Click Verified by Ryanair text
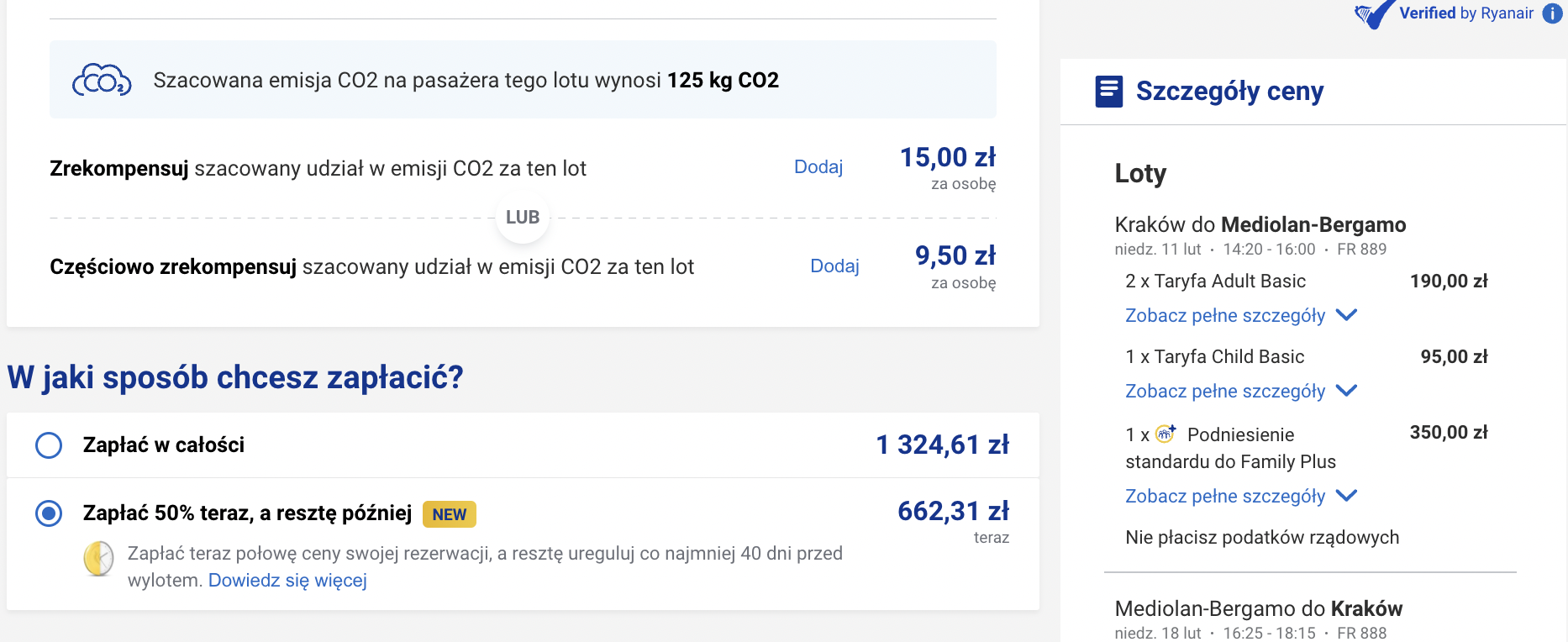Image resolution: width=1568 pixels, height=642 pixels. pos(1466,13)
